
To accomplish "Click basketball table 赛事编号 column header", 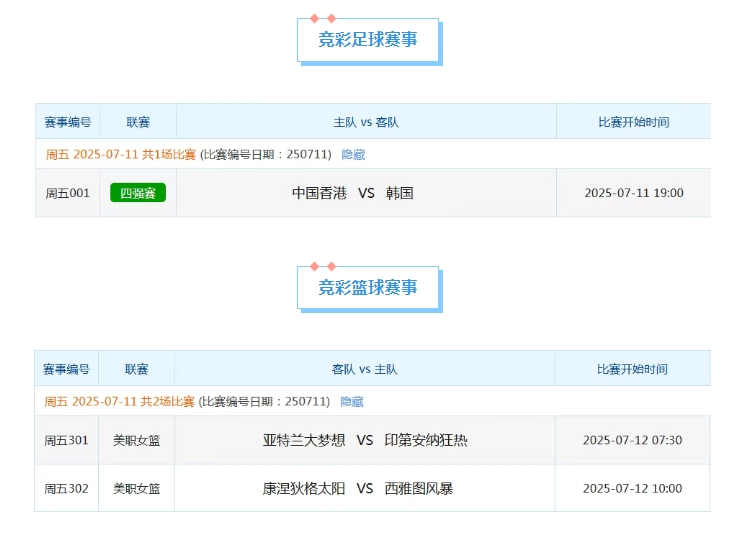I will click(x=66, y=369).
